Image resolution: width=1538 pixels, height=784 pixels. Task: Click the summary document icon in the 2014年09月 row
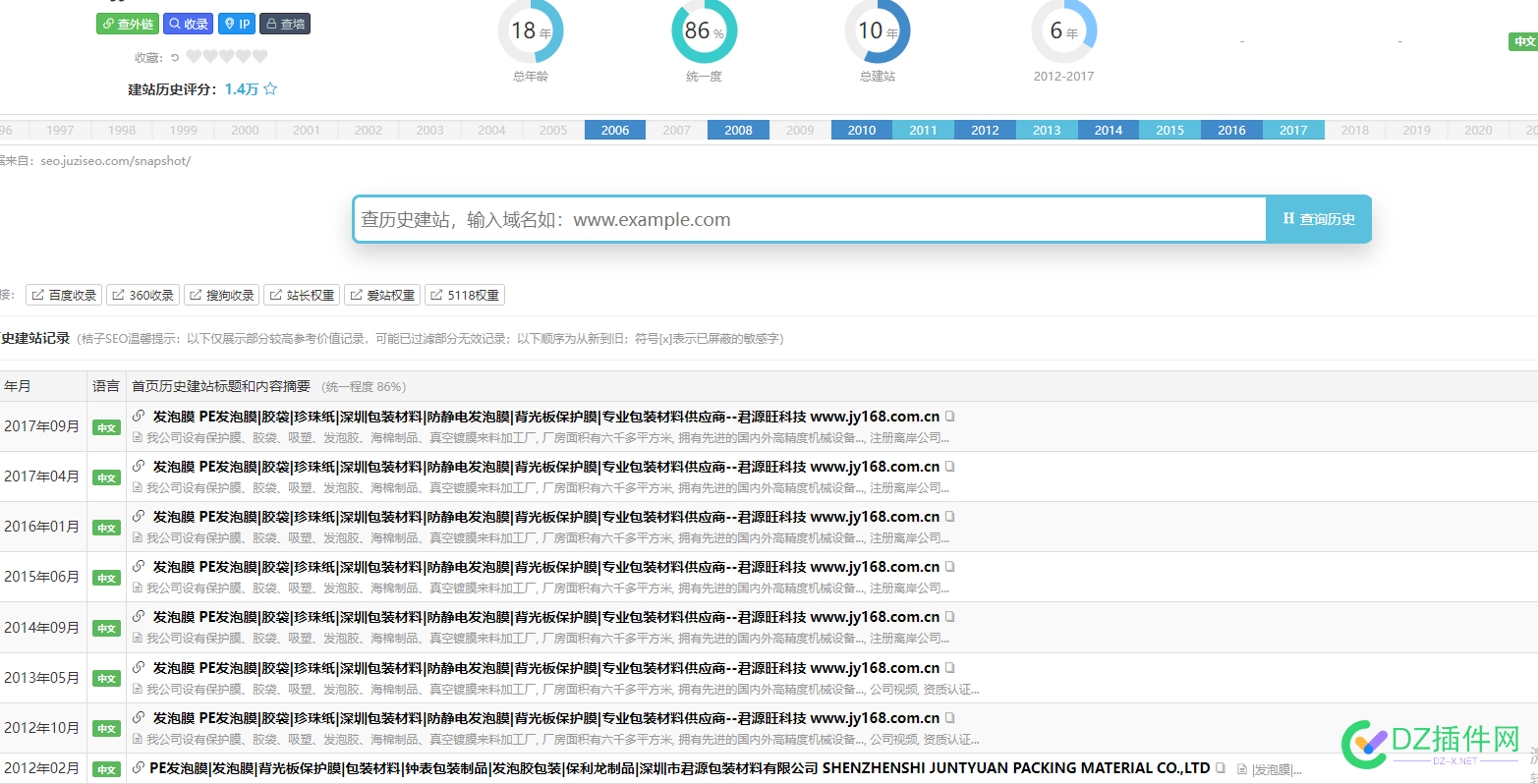[x=138, y=639]
